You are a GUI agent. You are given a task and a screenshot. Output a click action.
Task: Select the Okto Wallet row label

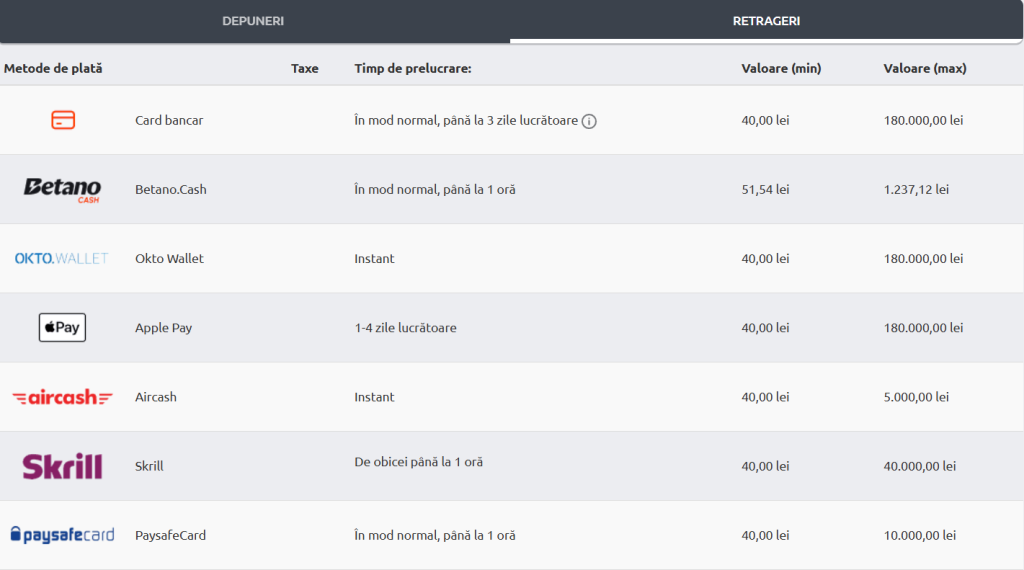point(169,259)
